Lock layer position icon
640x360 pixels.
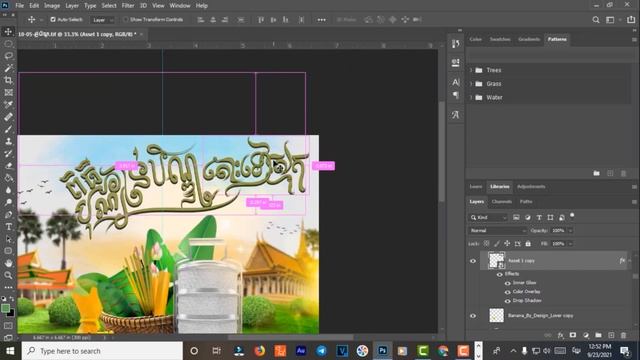click(507, 244)
